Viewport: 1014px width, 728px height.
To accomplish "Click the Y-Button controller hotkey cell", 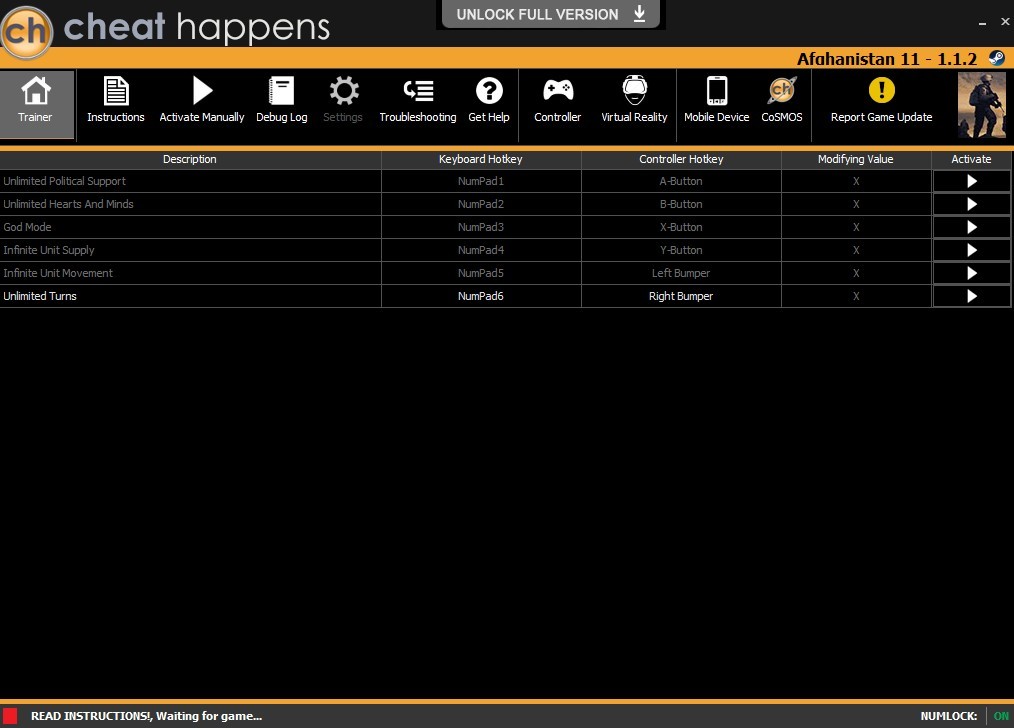I will [x=681, y=250].
